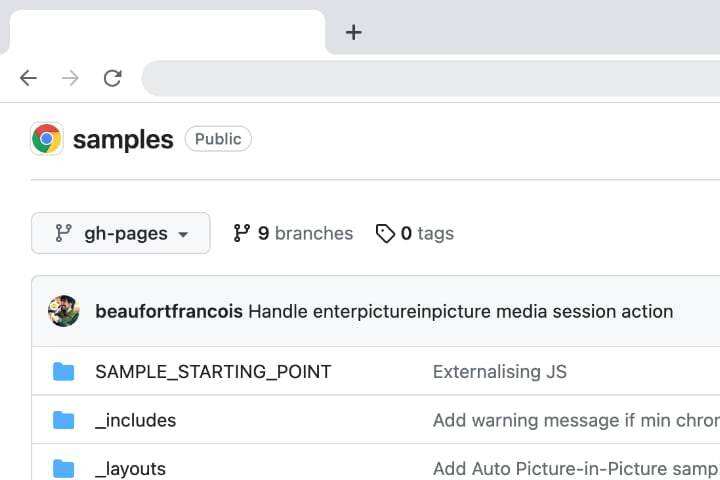Viewport: 720px width, 480px height.
Task: Click the branch icon beside 9 branches
Action: (241, 233)
